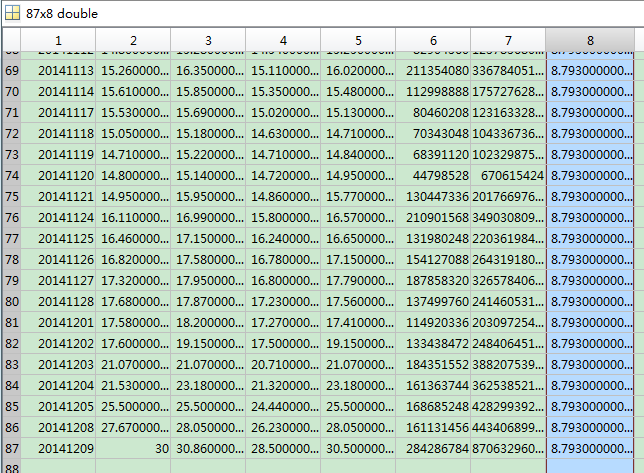Viewport: 644px width, 473px height.
Task: Select highlighted column header 8
Action: [x=590, y=40]
